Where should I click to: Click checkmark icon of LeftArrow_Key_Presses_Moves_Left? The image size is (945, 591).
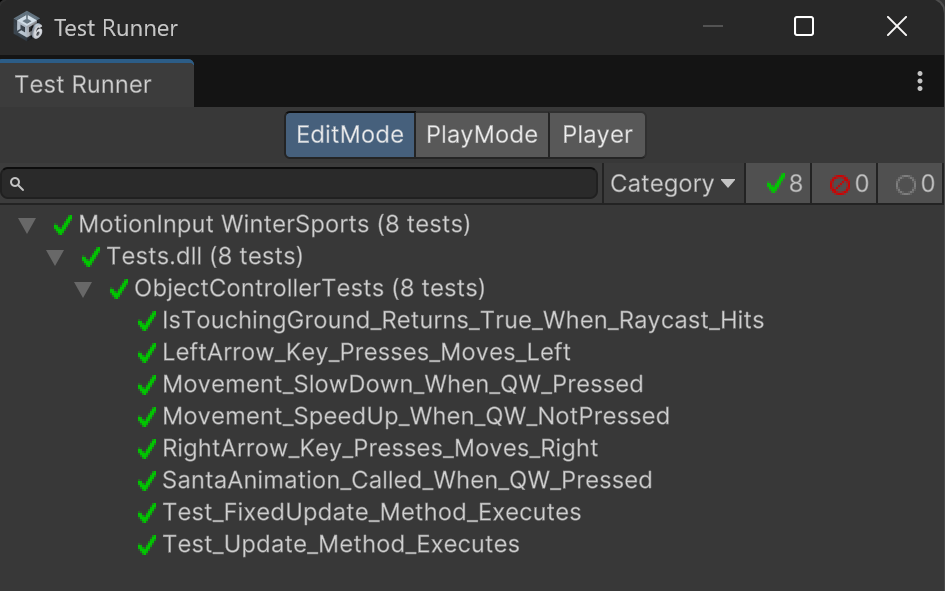click(x=147, y=353)
